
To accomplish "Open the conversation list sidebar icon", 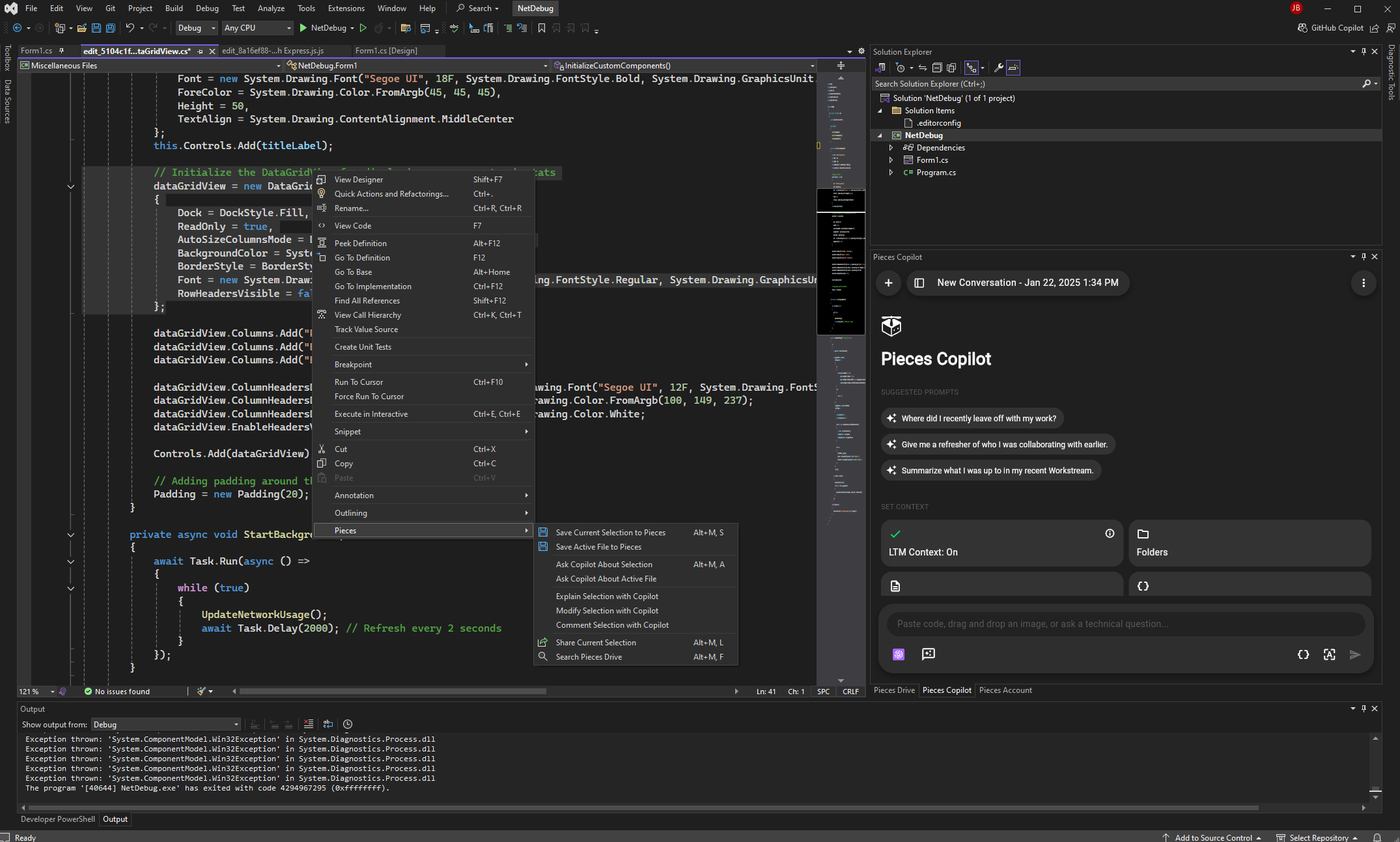I will pyautogui.click(x=919, y=283).
